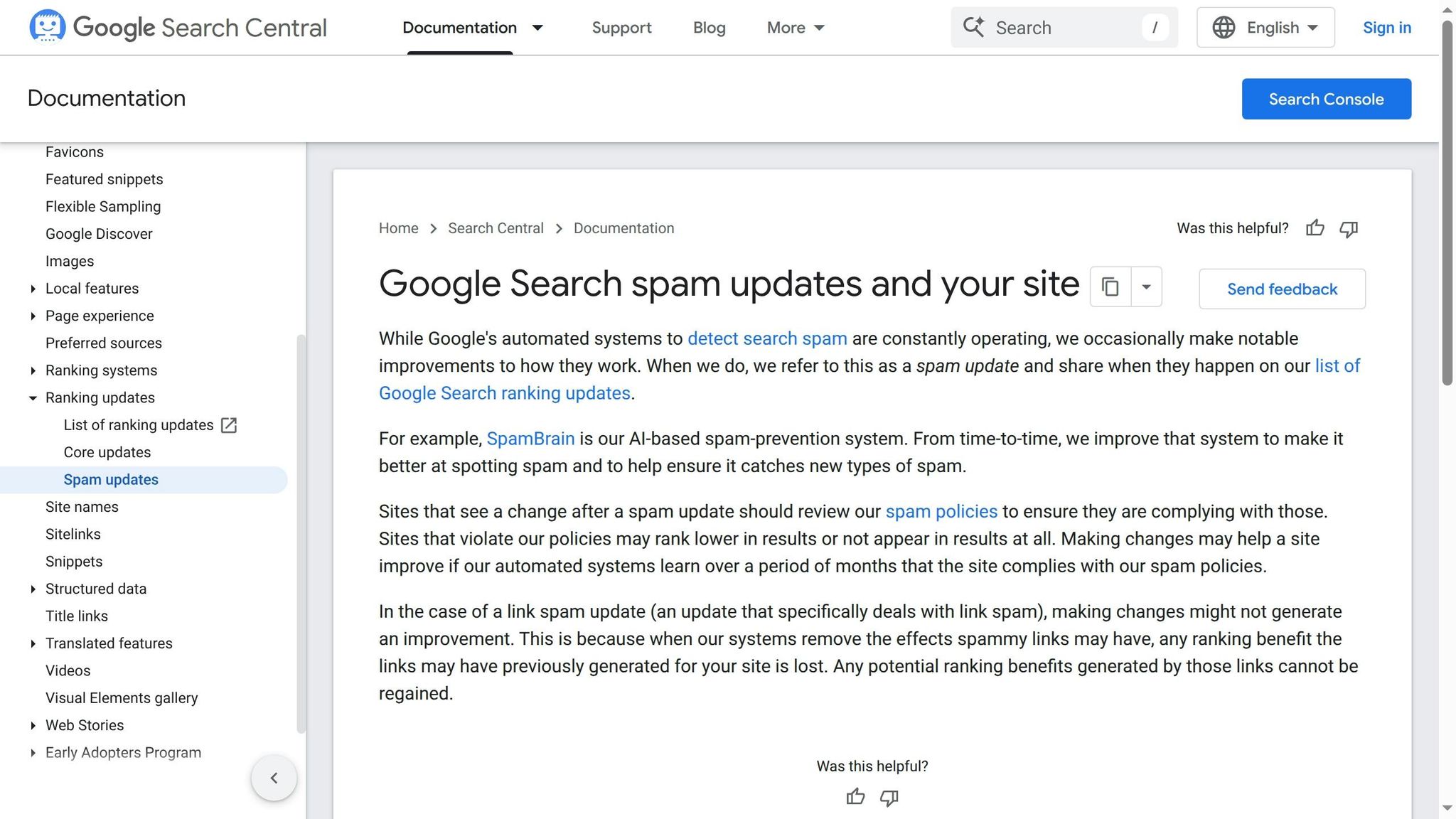Image resolution: width=1456 pixels, height=819 pixels.
Task: Expand Structured data section
Action: 33,589
